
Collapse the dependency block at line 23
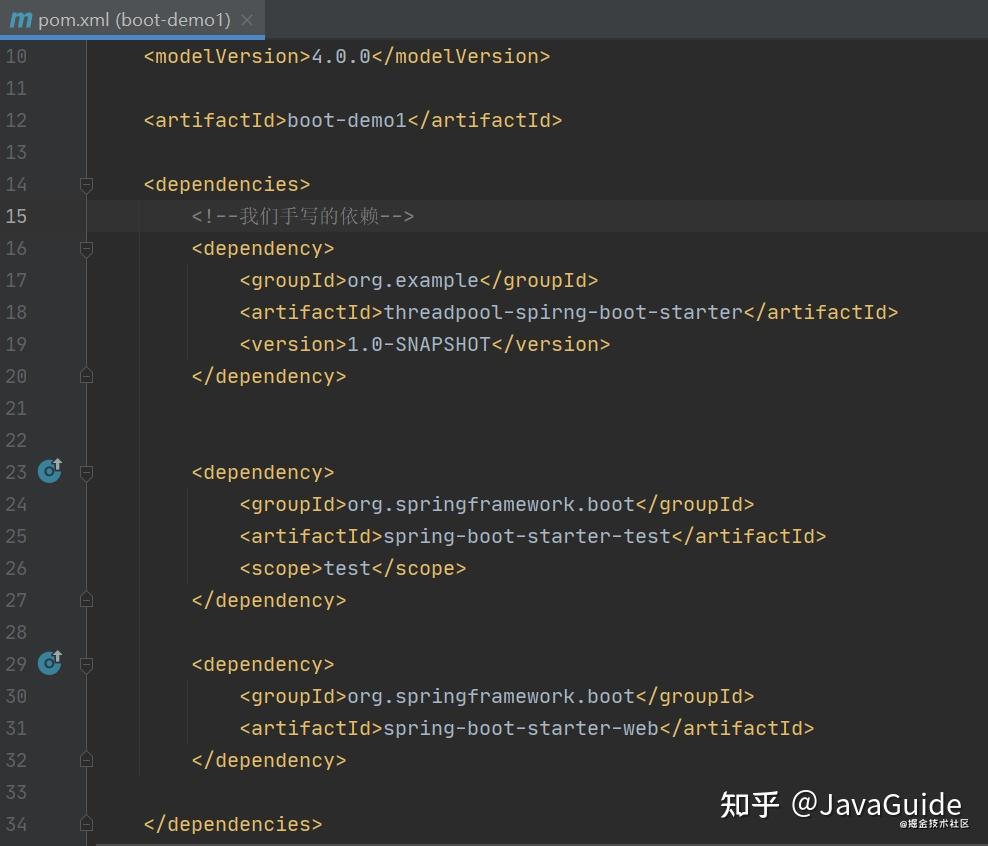87,473
